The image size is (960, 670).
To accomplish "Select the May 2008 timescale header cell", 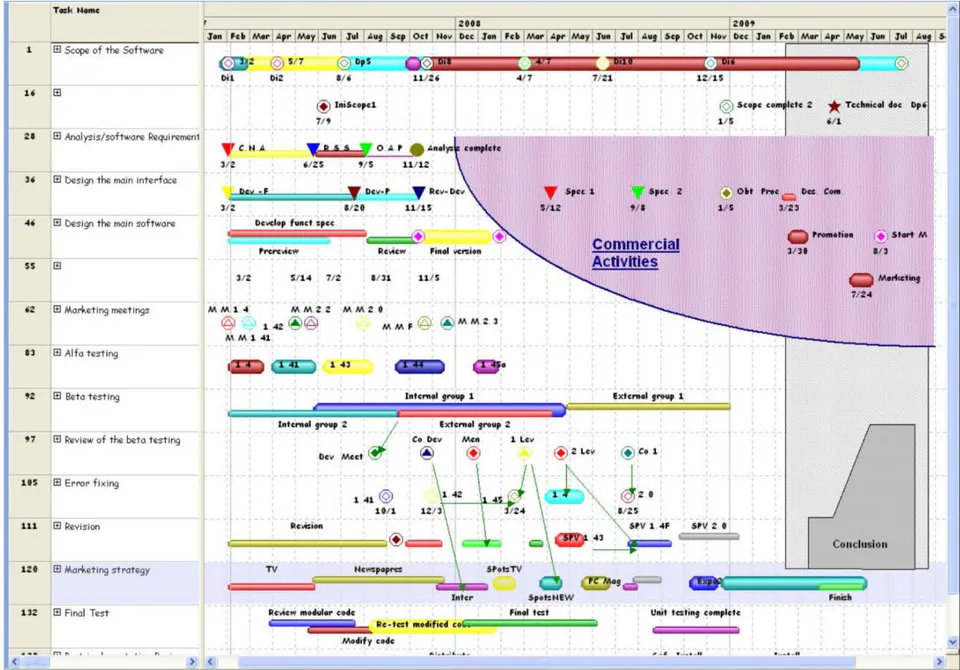I will (580, 36).
